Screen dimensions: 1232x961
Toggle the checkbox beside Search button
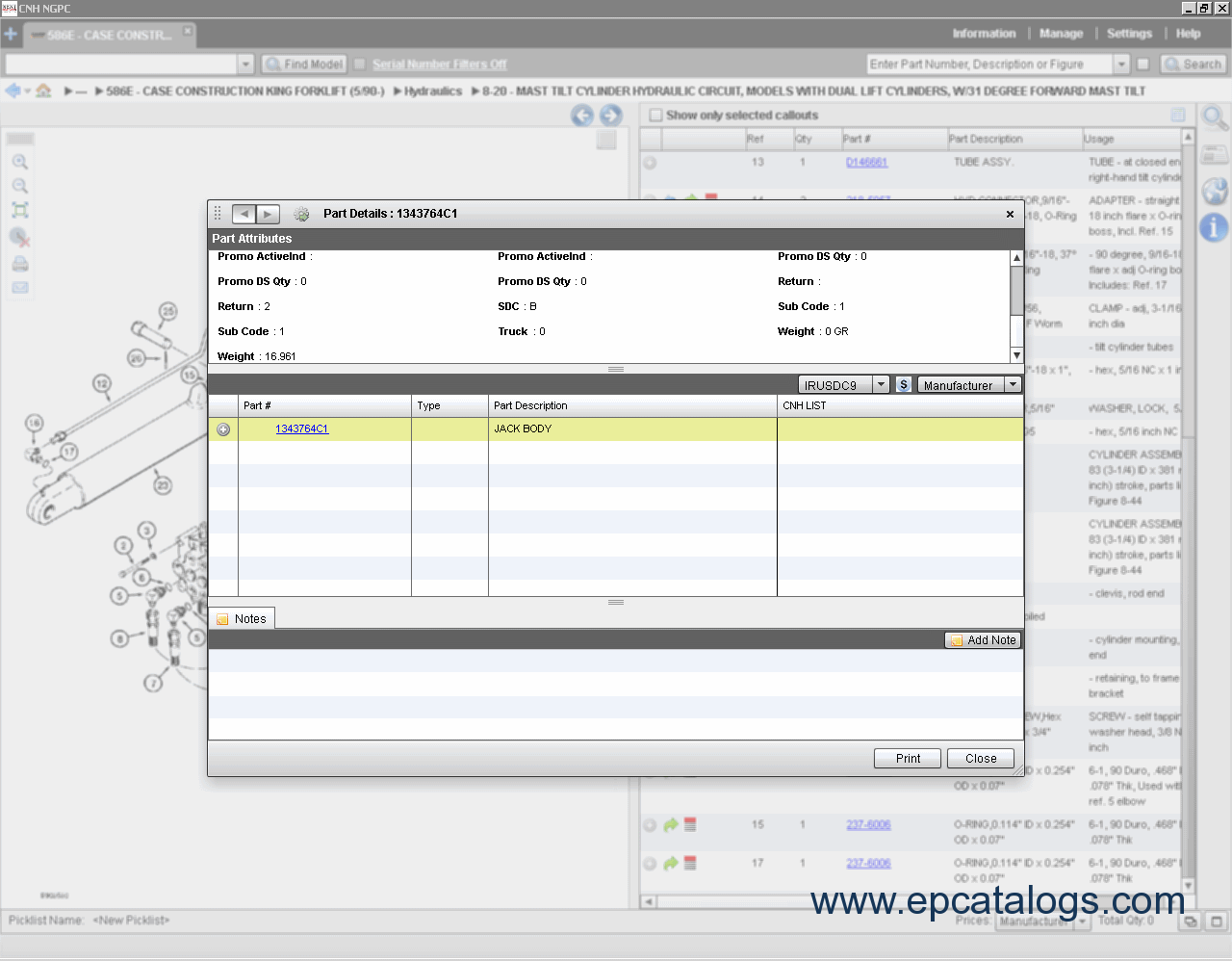click(1142, 64)
